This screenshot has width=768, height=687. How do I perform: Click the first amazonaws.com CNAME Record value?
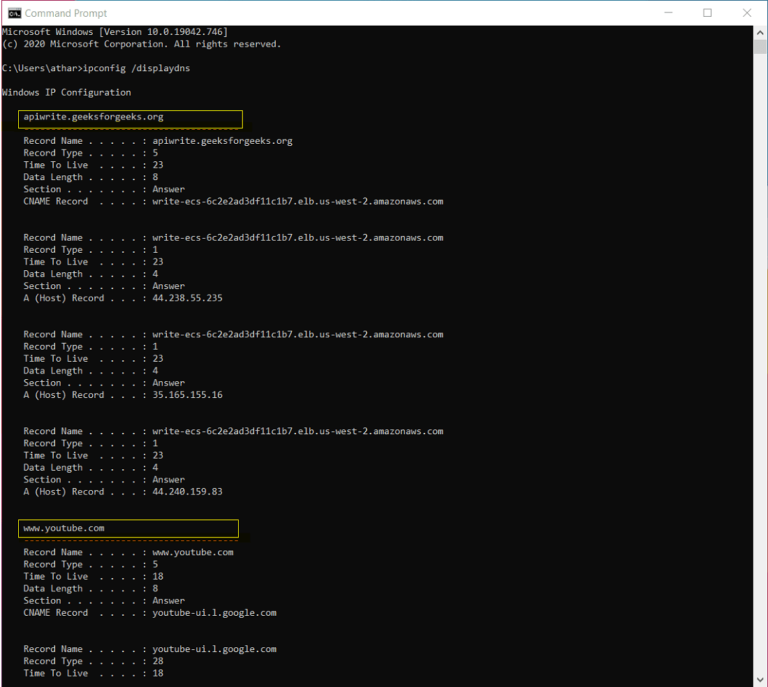(298, 202)
